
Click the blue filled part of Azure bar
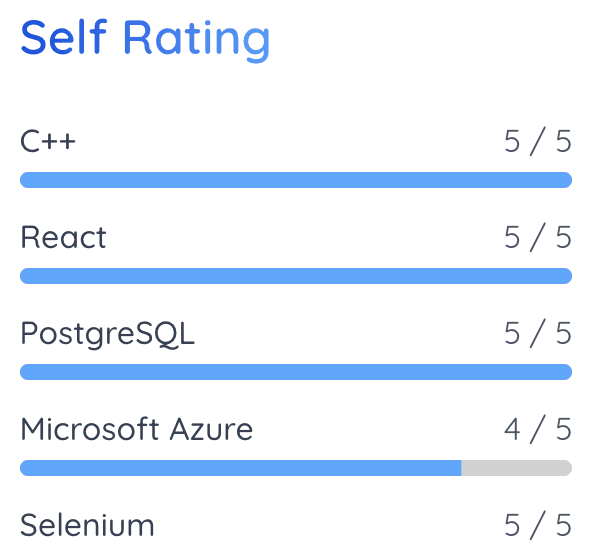[x=241, y=468]
